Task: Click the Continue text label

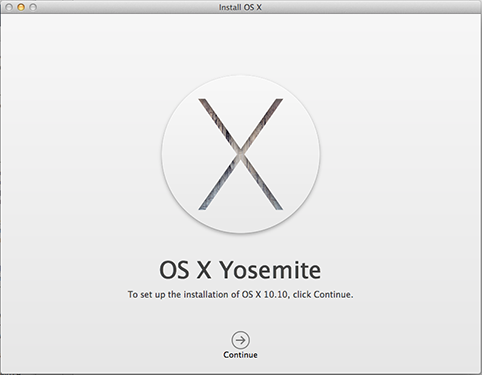Action: pos(240,355)
